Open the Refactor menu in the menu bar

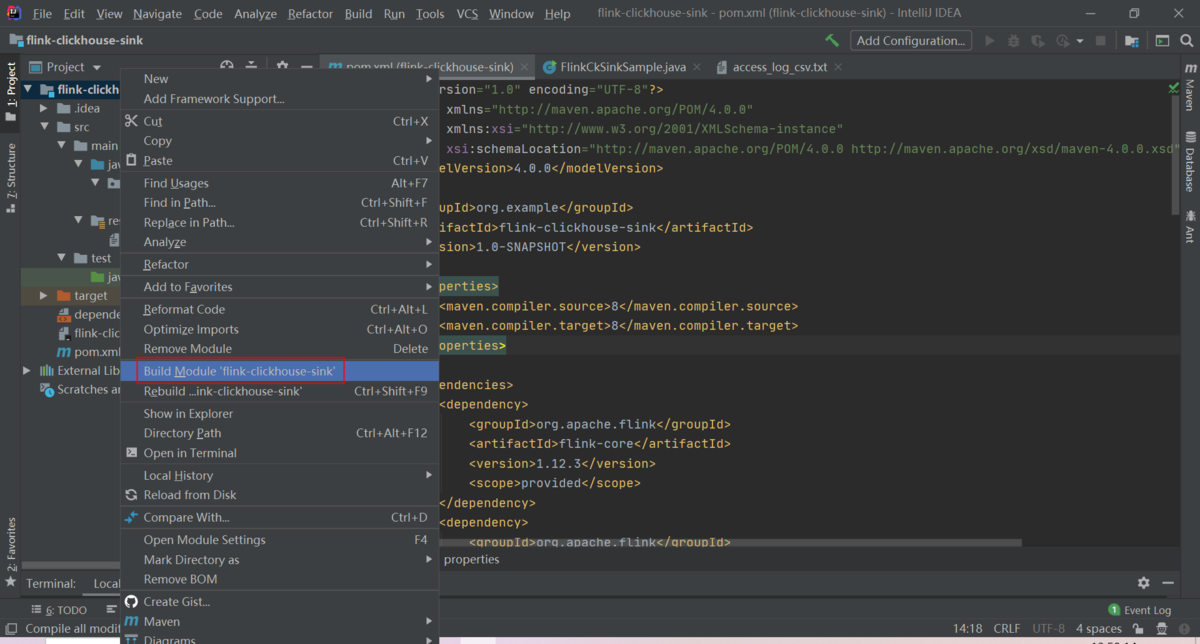coord(310,14)
